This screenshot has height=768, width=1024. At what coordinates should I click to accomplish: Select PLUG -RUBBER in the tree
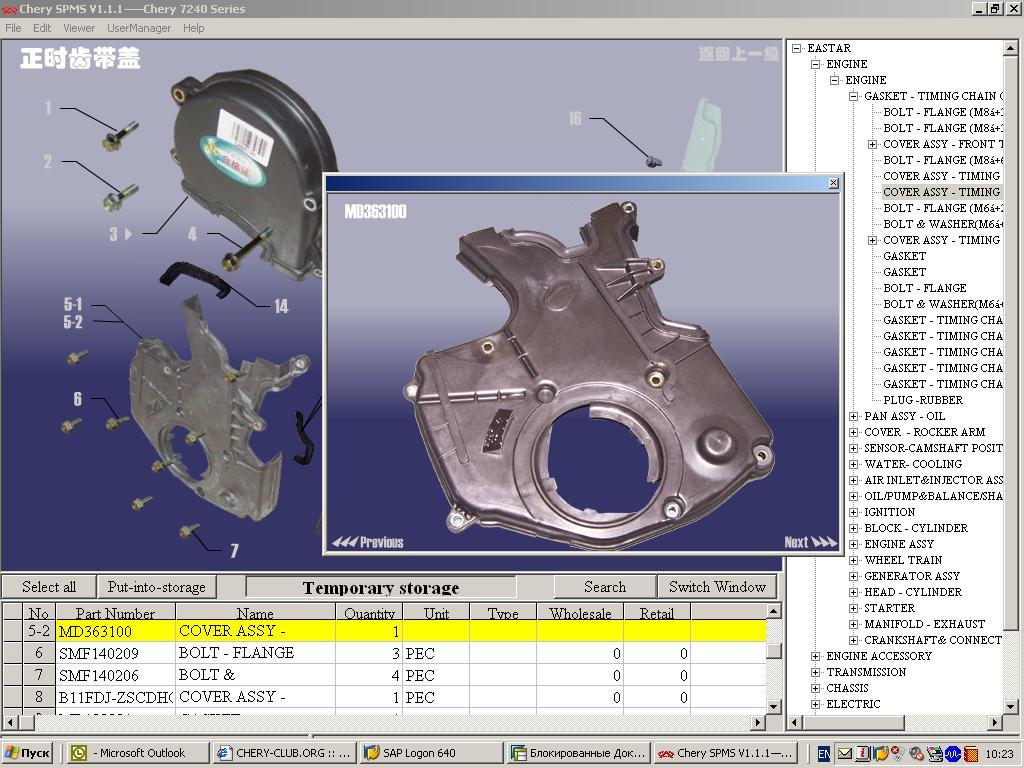click(923, 400)
